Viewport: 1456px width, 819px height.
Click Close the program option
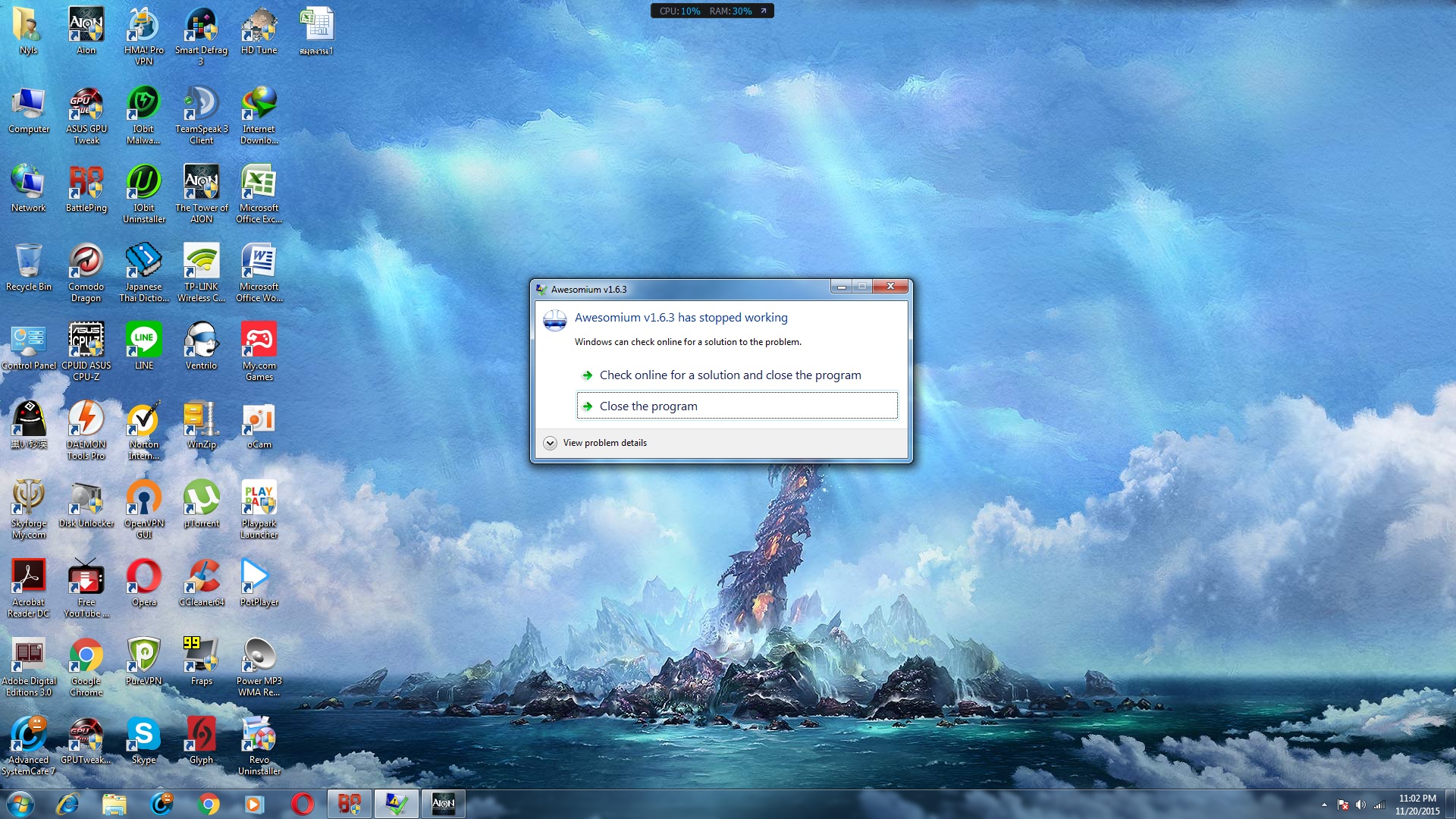coord(648,406)
